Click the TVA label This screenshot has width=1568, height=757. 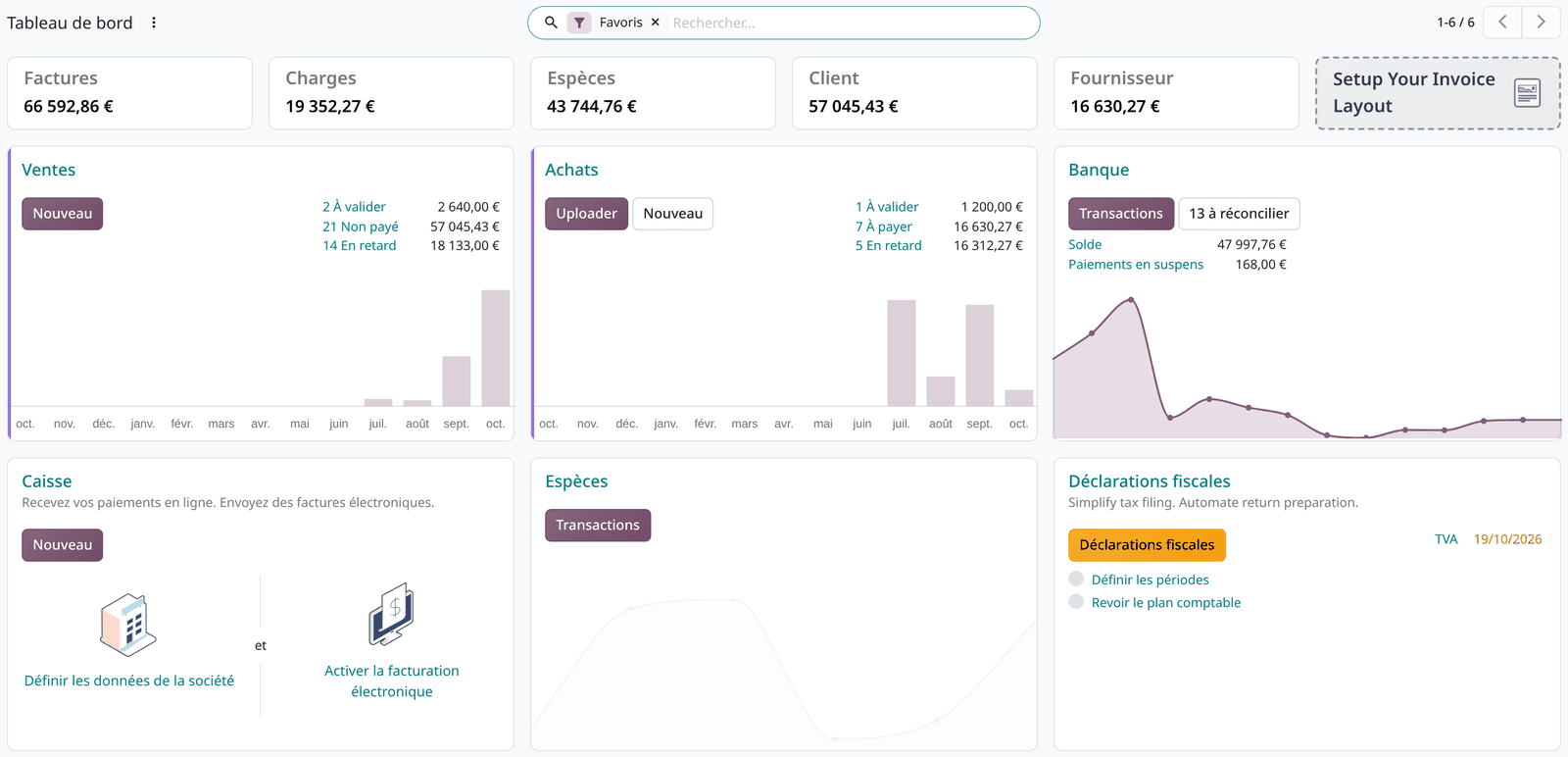[1446, 539]
